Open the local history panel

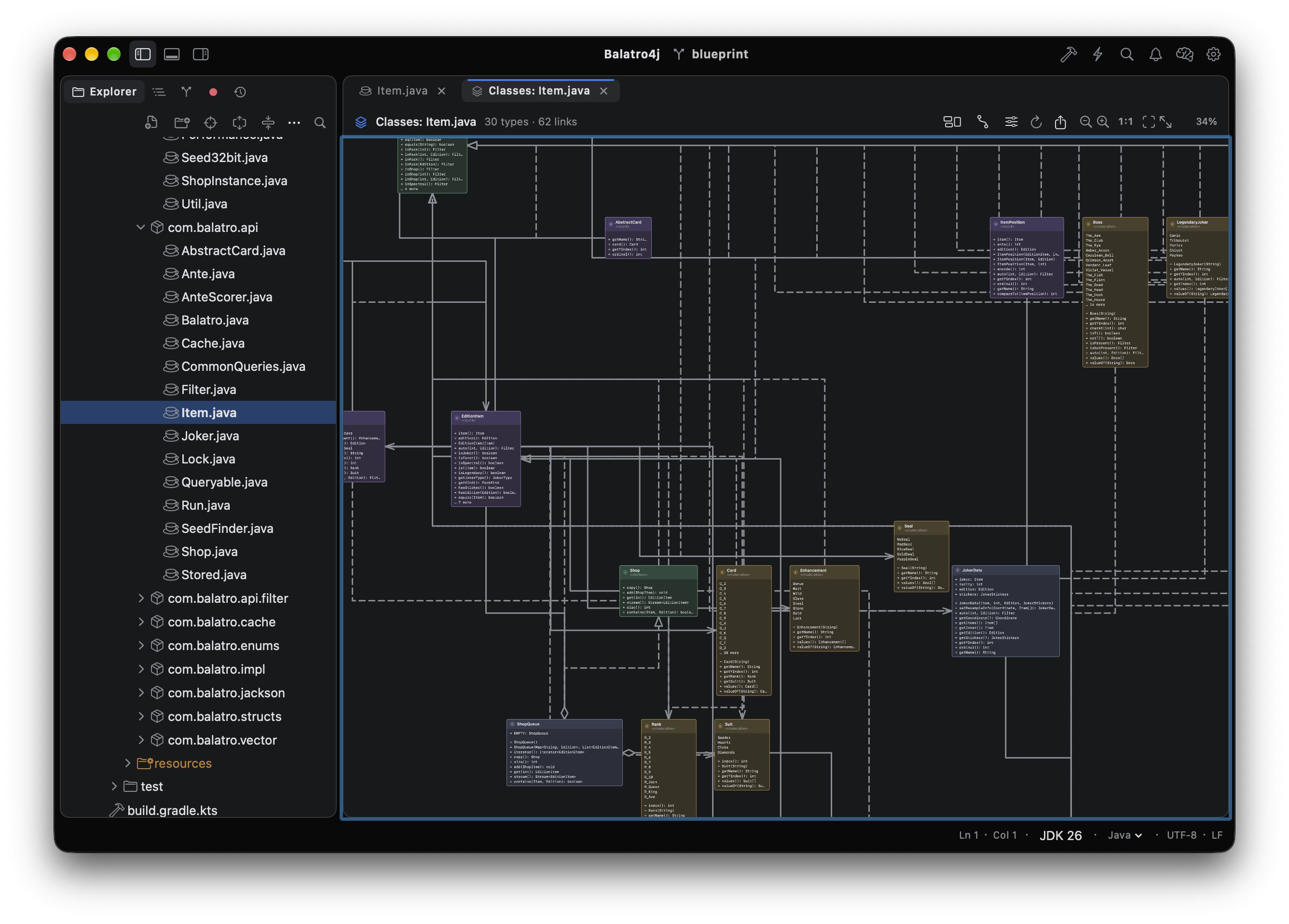(x=240, y=92)
